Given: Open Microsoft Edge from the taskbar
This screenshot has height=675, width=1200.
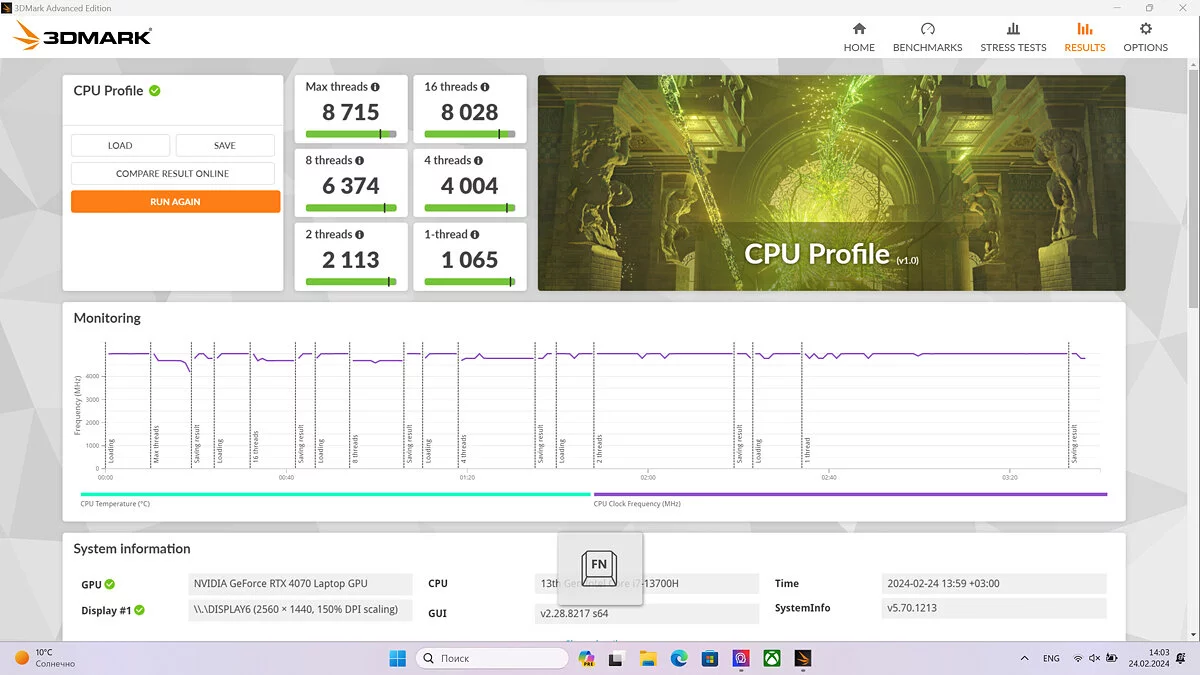Looking at the screenshot, I should pos(679,658).
